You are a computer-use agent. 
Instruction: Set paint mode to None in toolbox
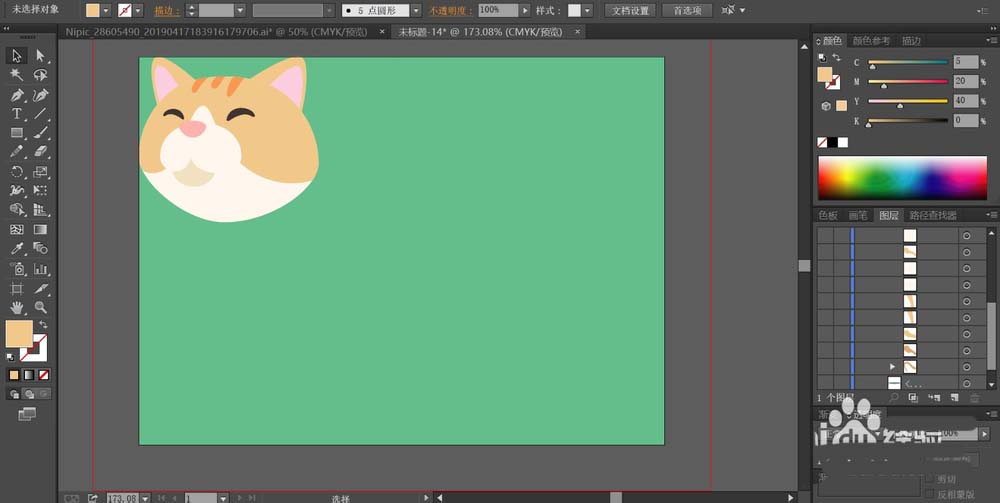(43, 375)
